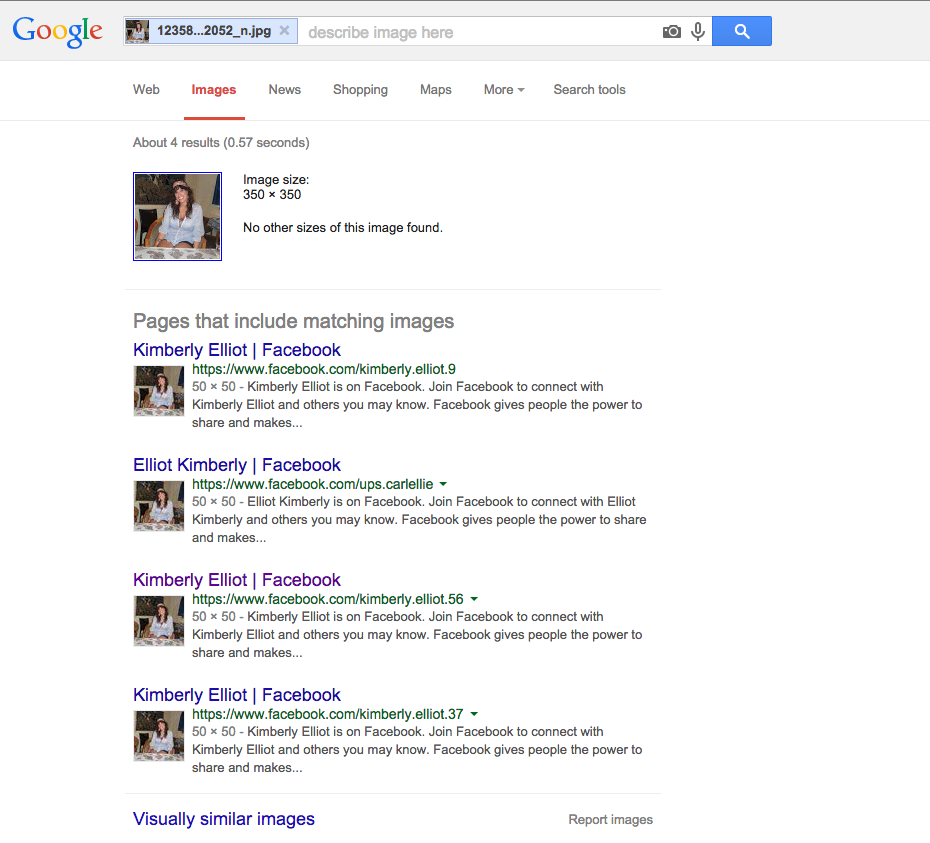
Task: Click the thumbnail of the ups.carlellie result
Action: pyautogui.click(x=158, y=505)
